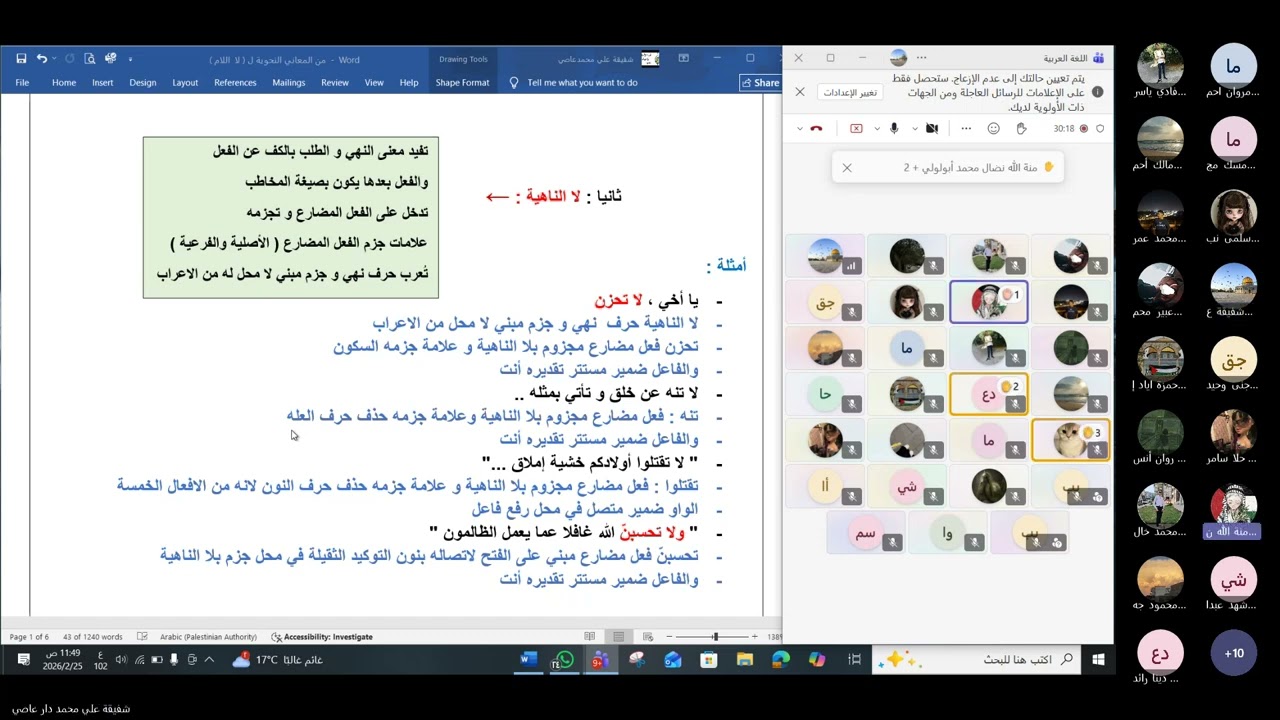Open Microsoft Edge from the taskbar

[781, 660]
